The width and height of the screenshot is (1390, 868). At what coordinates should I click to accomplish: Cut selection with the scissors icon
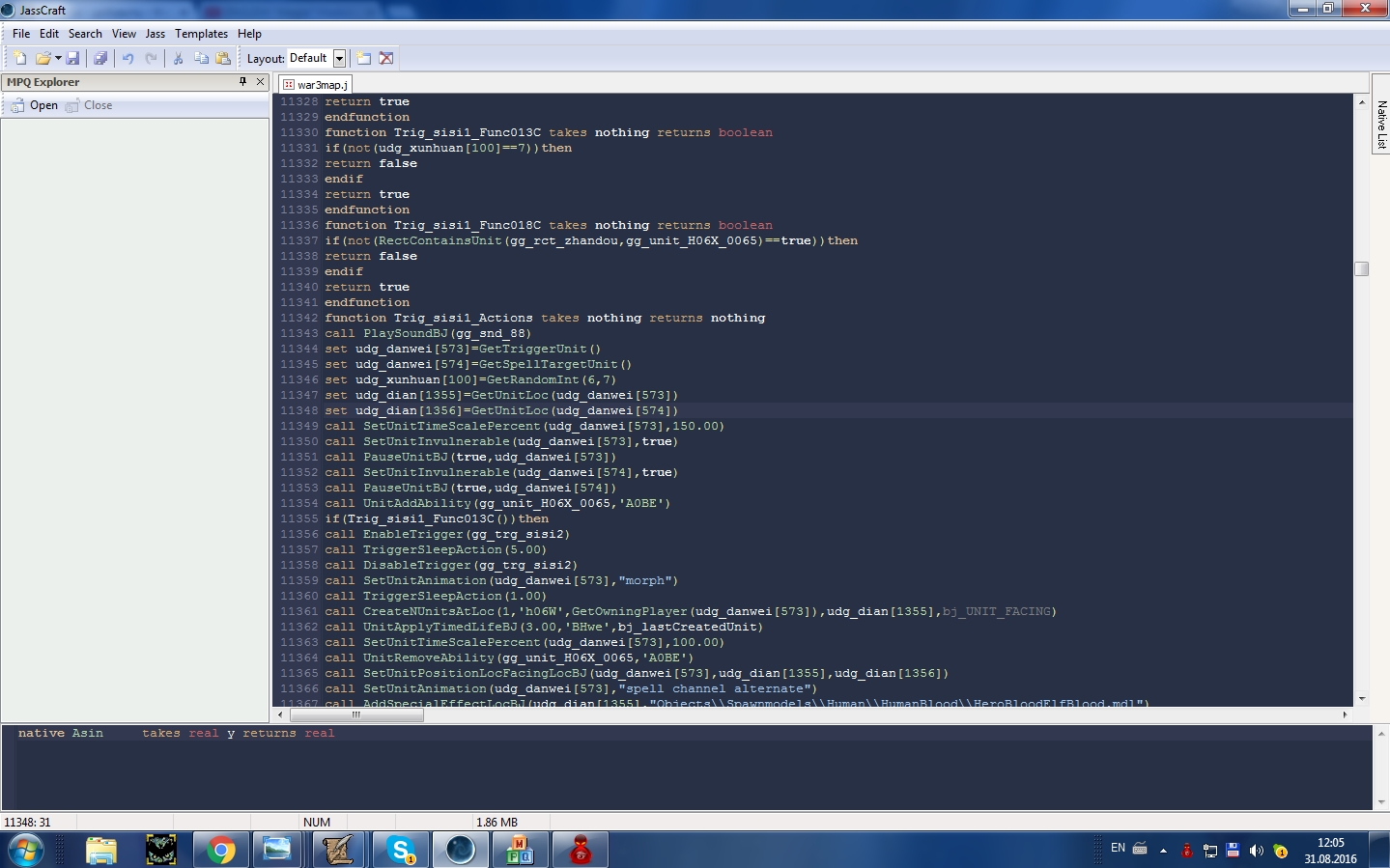pyautogui.click(x=178, y=58)
